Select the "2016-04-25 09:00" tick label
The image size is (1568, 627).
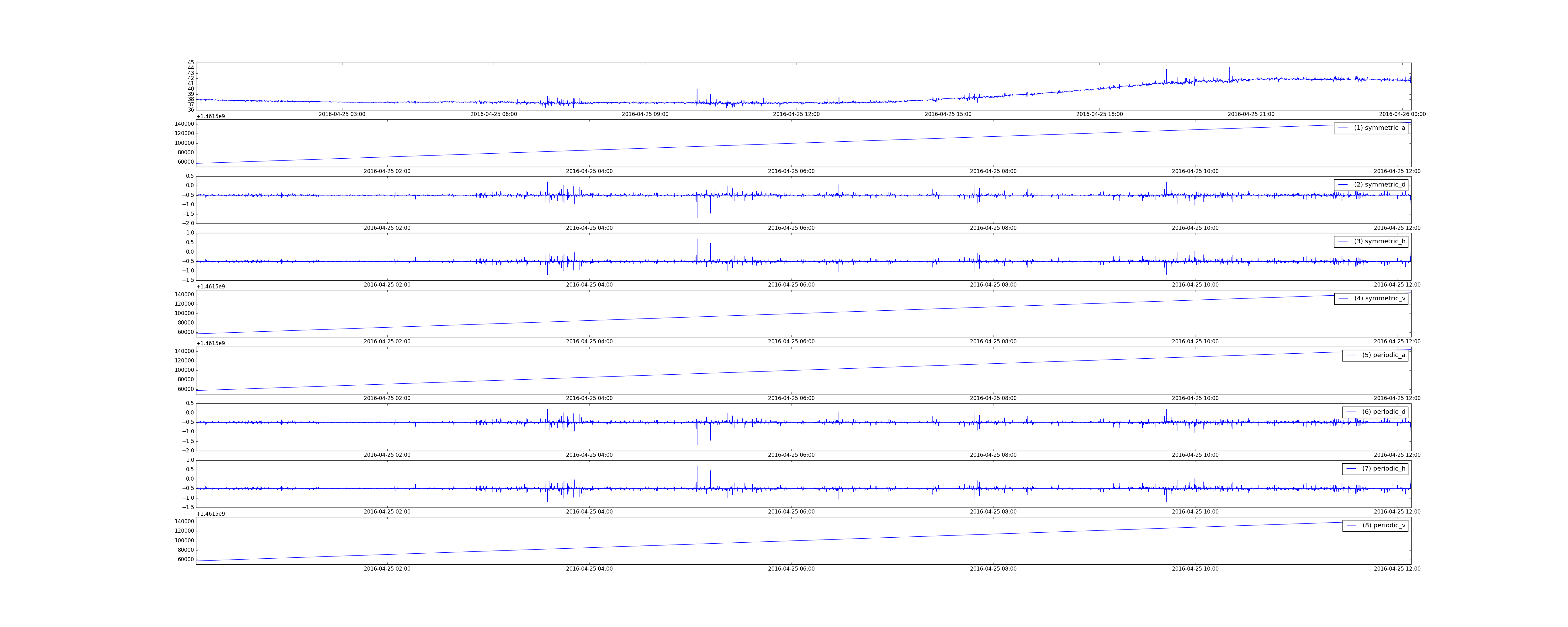645,114
